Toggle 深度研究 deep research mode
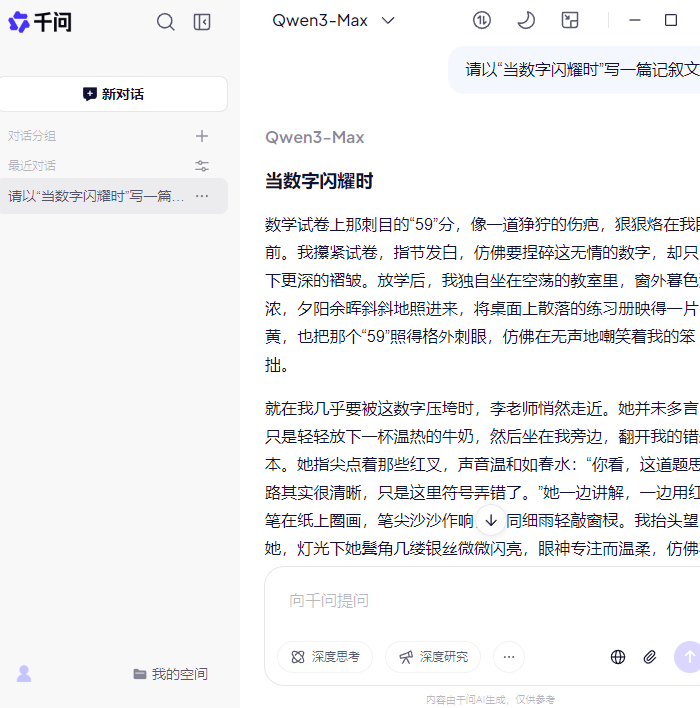Image resolution: width=700 pixels, height=708 pixels. click(433, 657)
